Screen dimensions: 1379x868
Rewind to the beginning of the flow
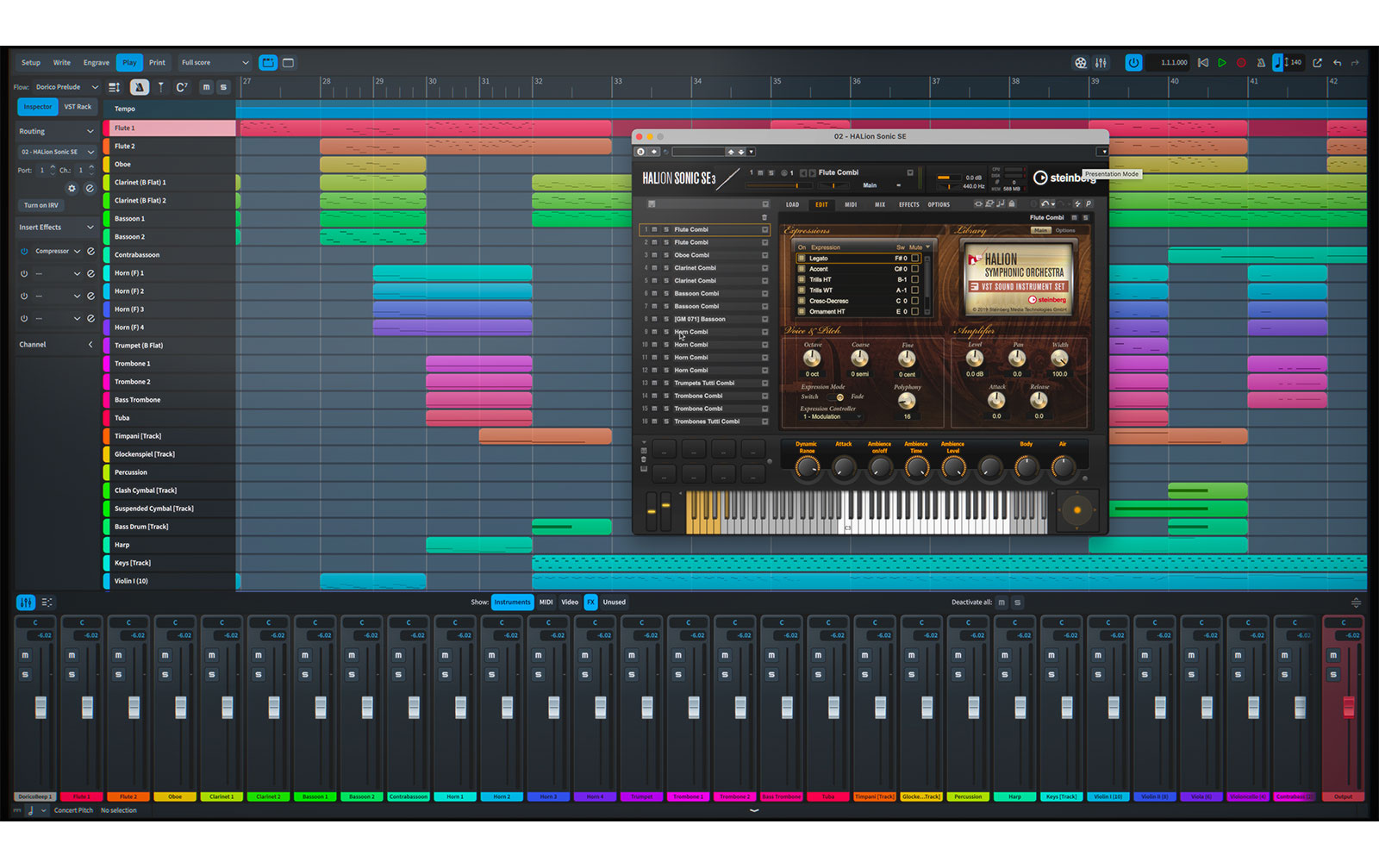1203,63
